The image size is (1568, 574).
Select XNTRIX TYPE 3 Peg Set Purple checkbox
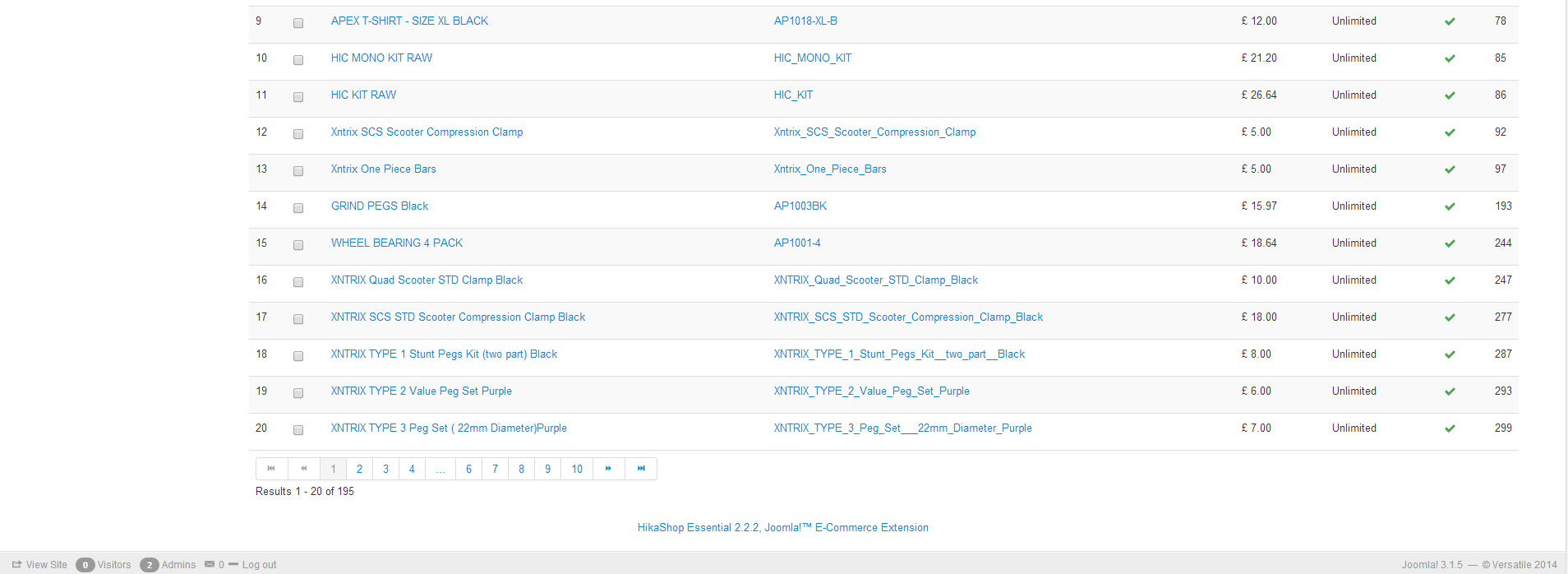coord(298,430)
